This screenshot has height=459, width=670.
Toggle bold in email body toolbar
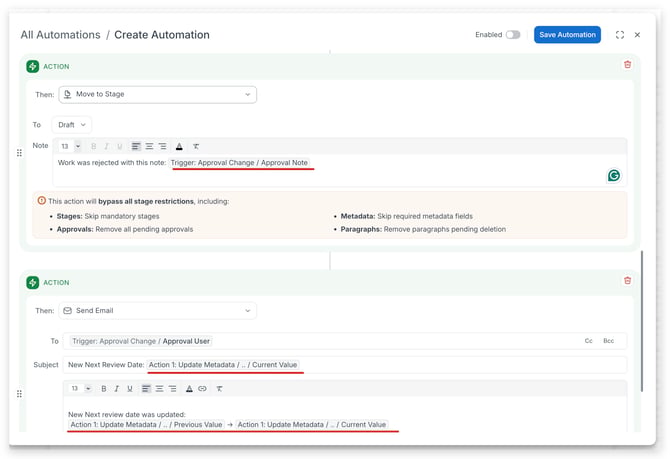coord(103,388)
